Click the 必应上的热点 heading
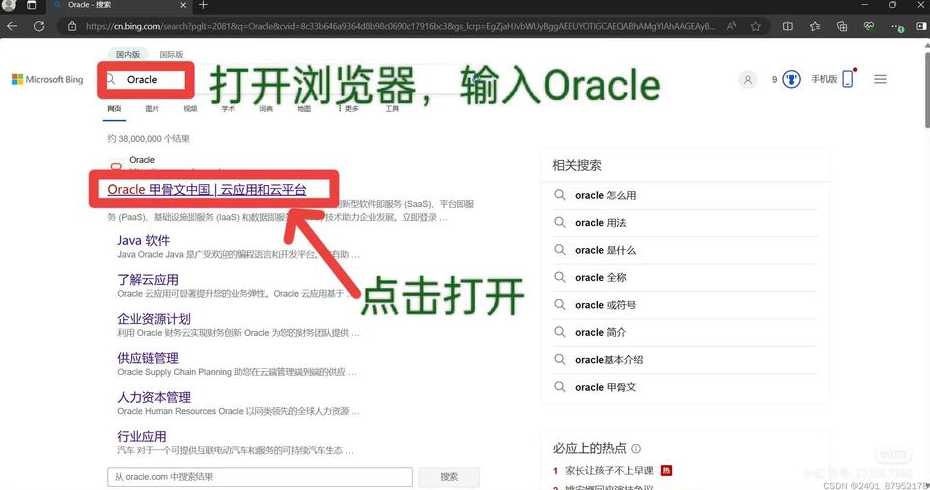 click(x=589, y=448)
